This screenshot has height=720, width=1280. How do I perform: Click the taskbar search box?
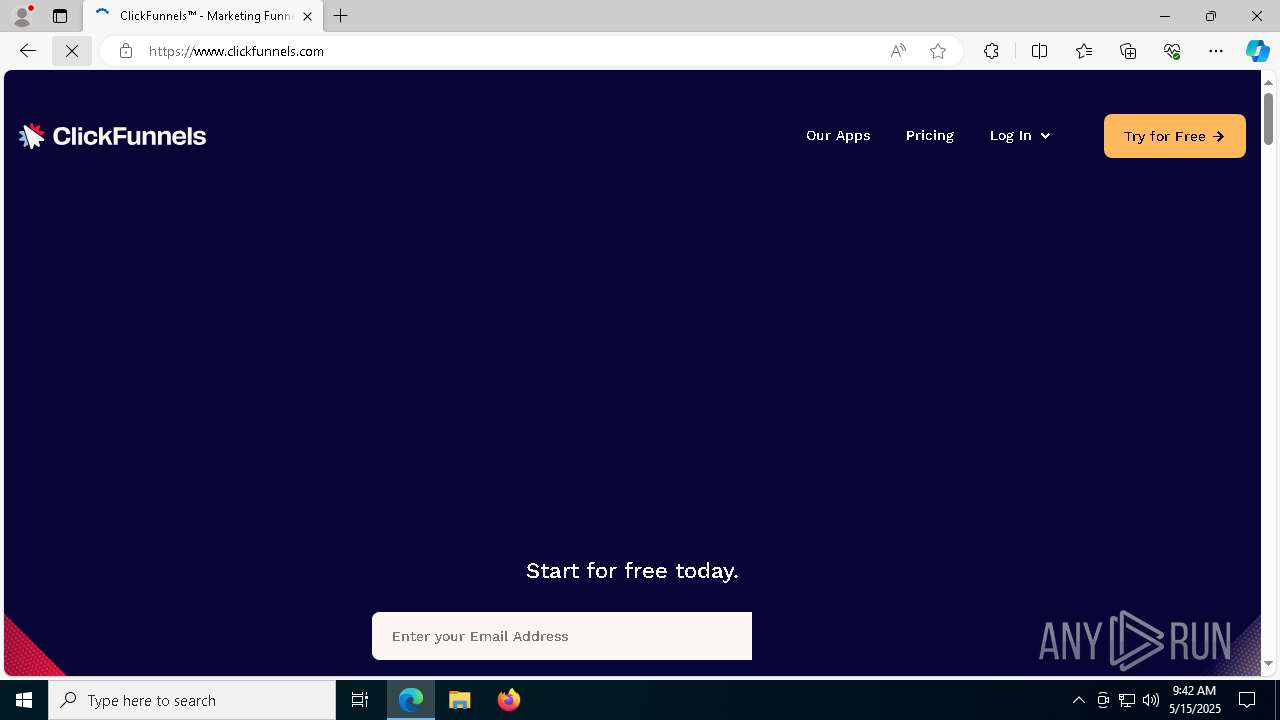(x=192, y=700)
